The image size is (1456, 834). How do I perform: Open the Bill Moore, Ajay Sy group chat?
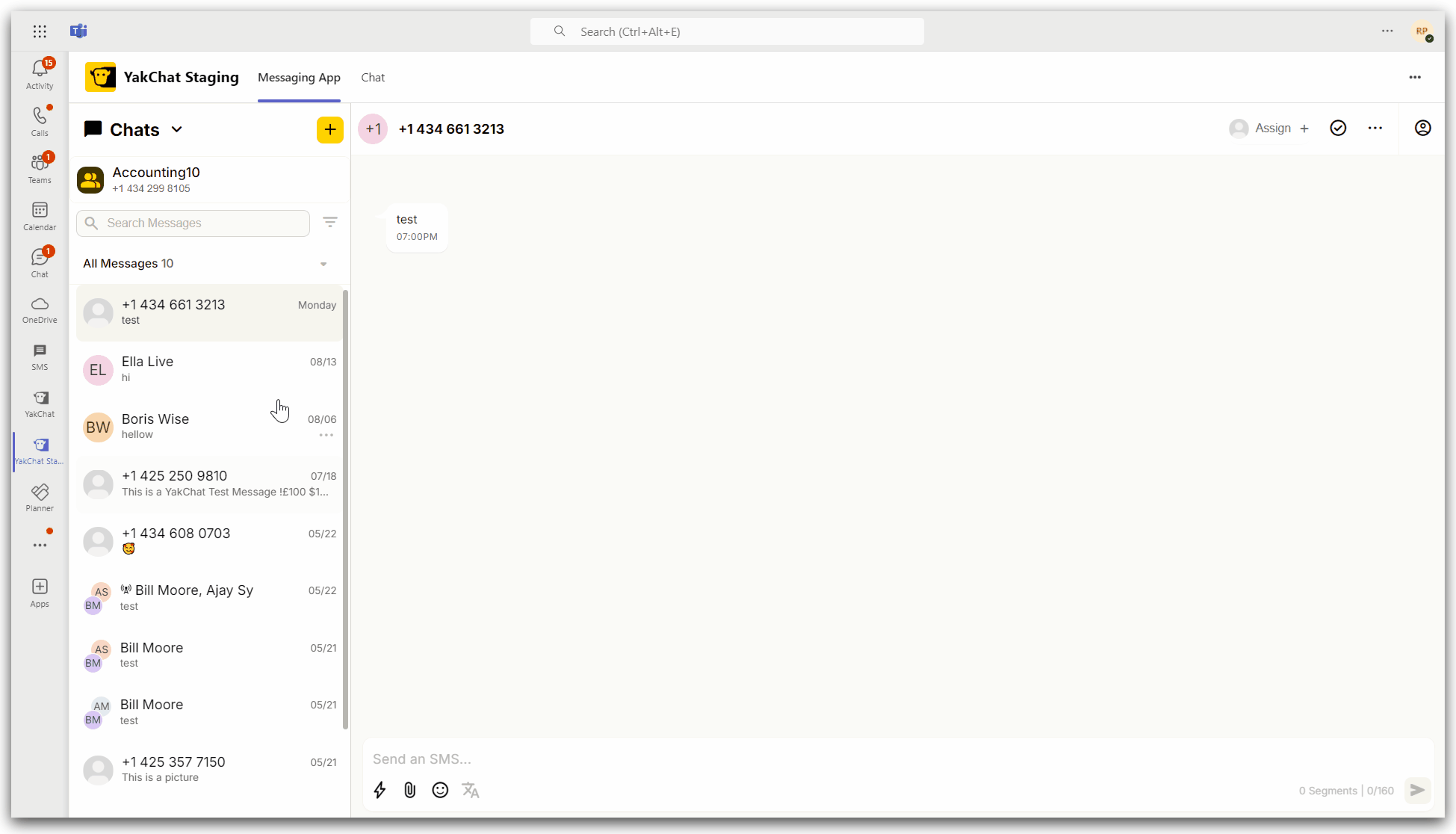point(209,598)
